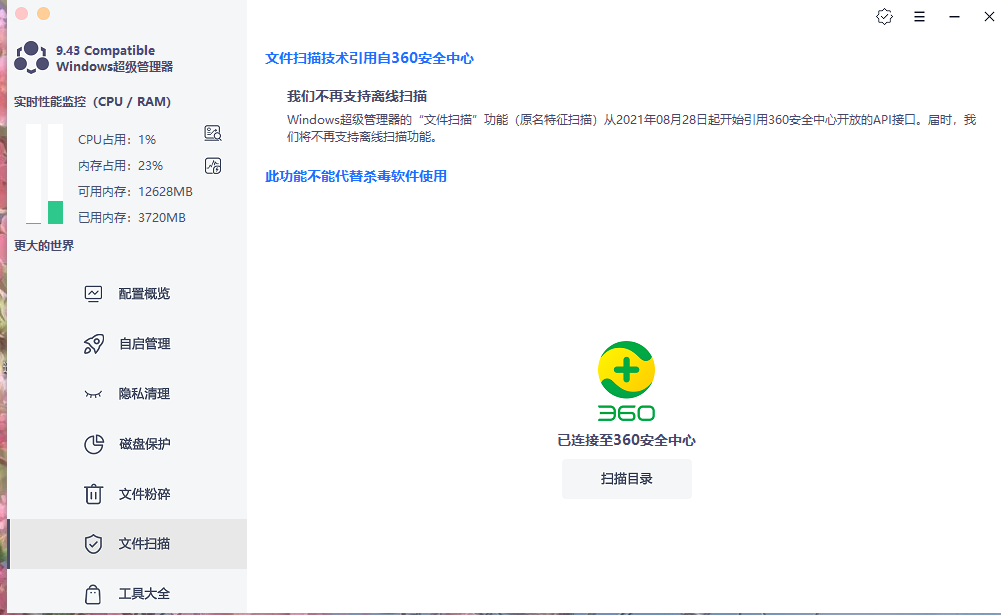Open 配置概览 in the sidebar
The height and width of the screenshot is (615, 1001).
pyautogui.click(x=128, y=294)
